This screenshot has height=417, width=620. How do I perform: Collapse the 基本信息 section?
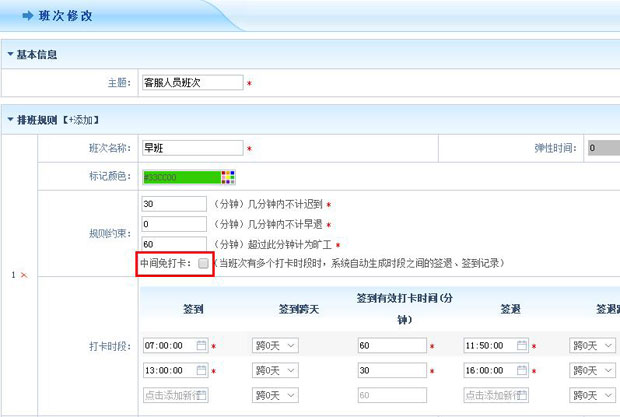coord(11,54)
